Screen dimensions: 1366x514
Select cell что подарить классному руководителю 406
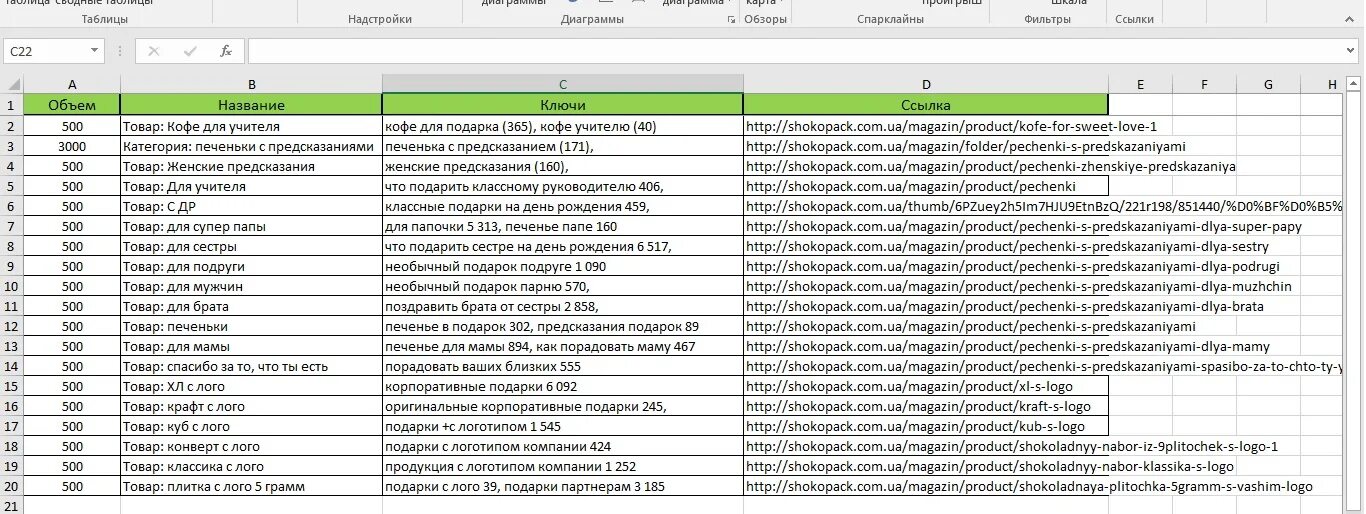tap(563, 186)
